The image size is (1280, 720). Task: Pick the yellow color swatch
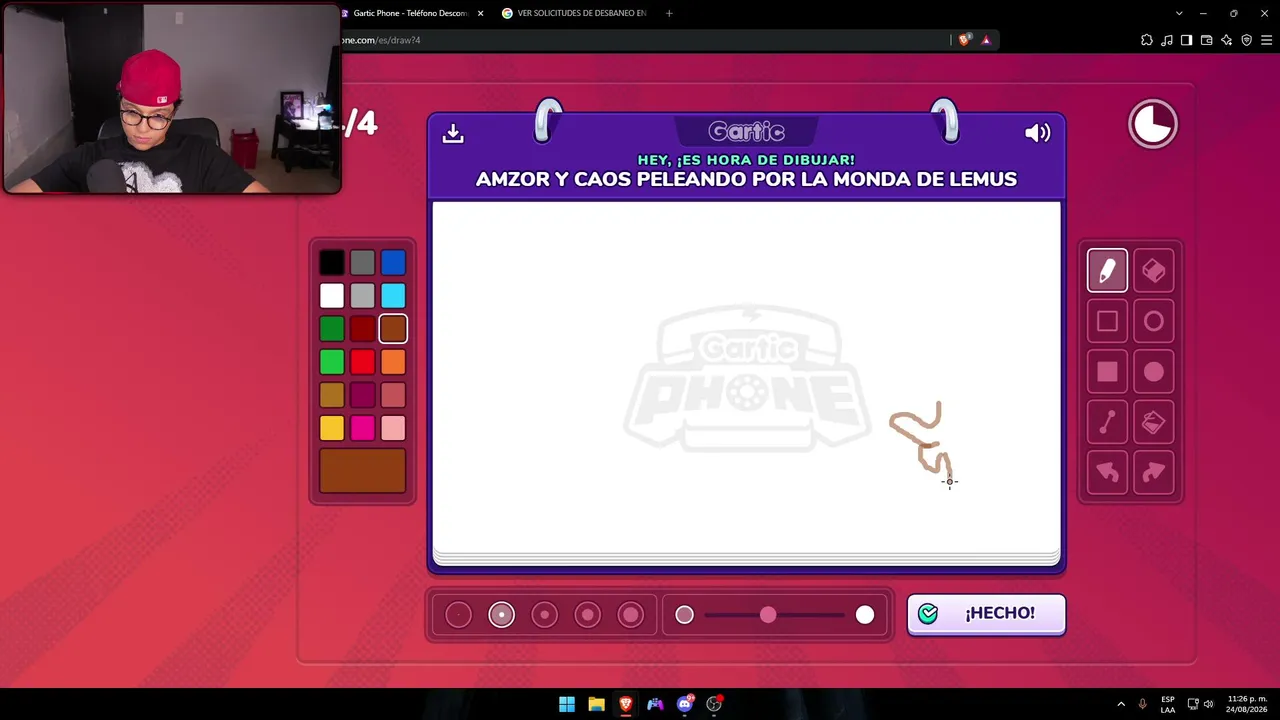[x=332, y=428]
